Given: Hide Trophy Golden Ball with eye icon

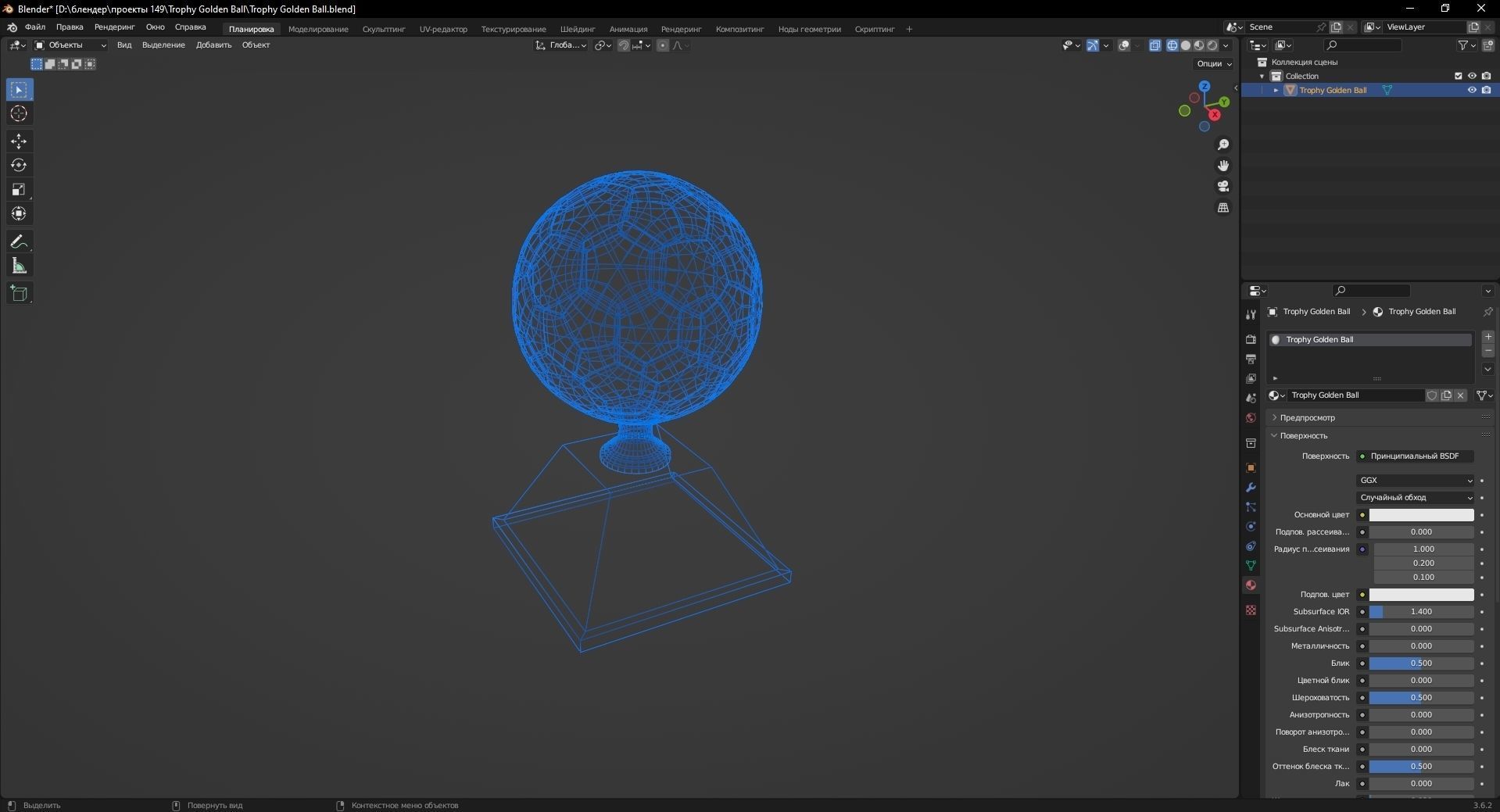Looking at the screenshot, I should [1472, 90].
